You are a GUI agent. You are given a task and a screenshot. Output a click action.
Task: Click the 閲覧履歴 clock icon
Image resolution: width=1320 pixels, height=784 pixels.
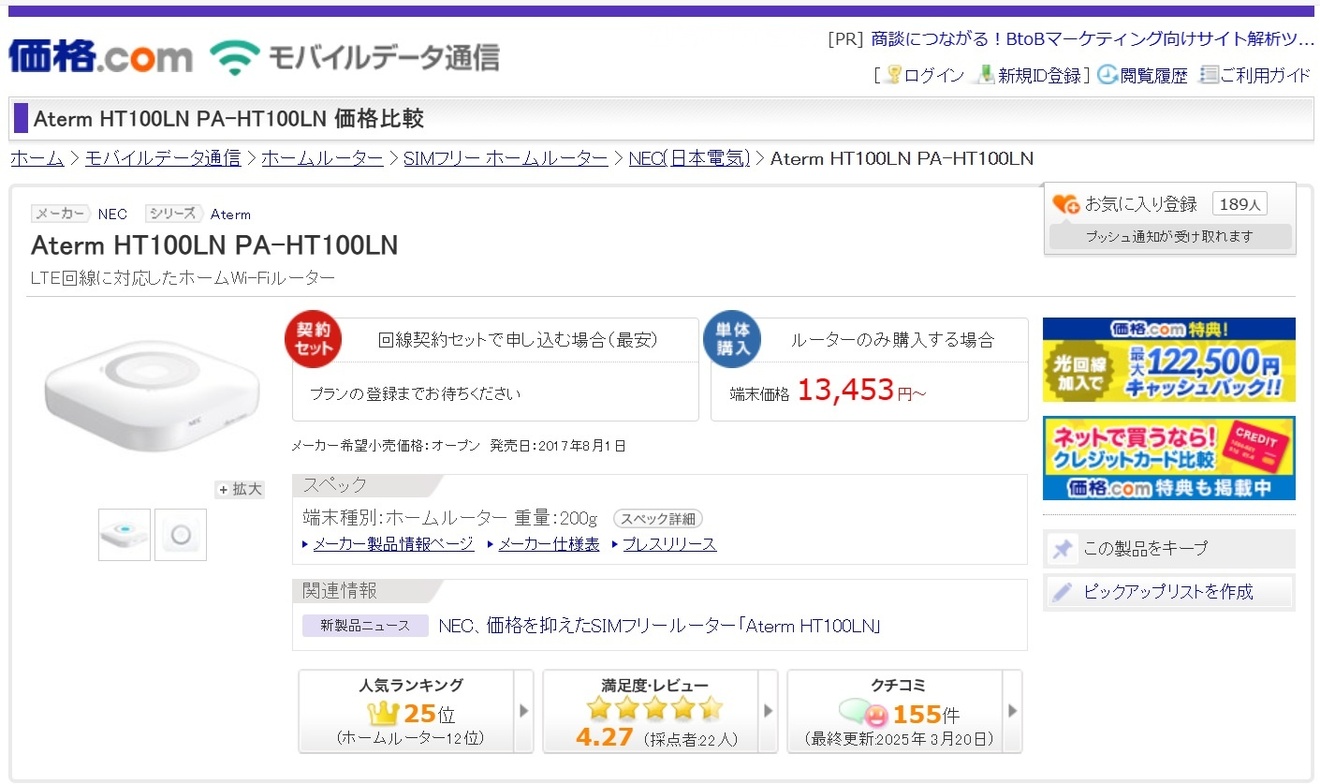1107,75
